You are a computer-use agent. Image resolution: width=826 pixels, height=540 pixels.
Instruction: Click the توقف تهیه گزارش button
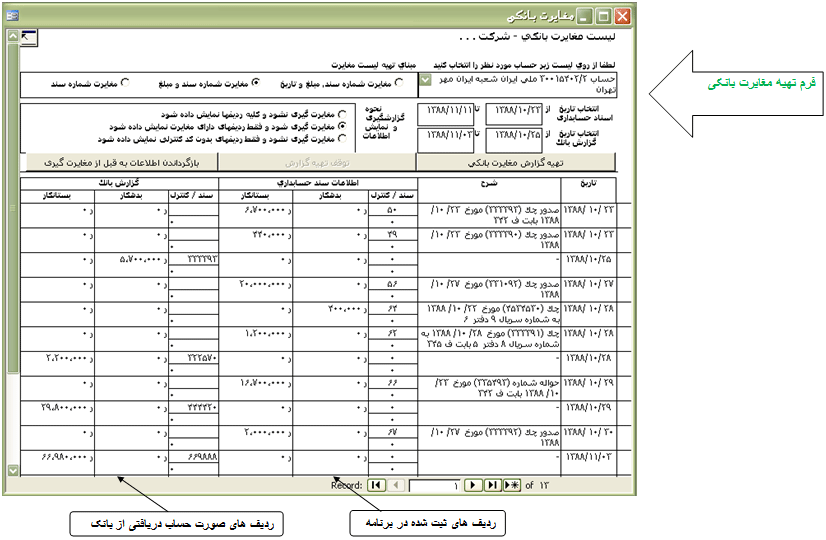tap(317, 163)
